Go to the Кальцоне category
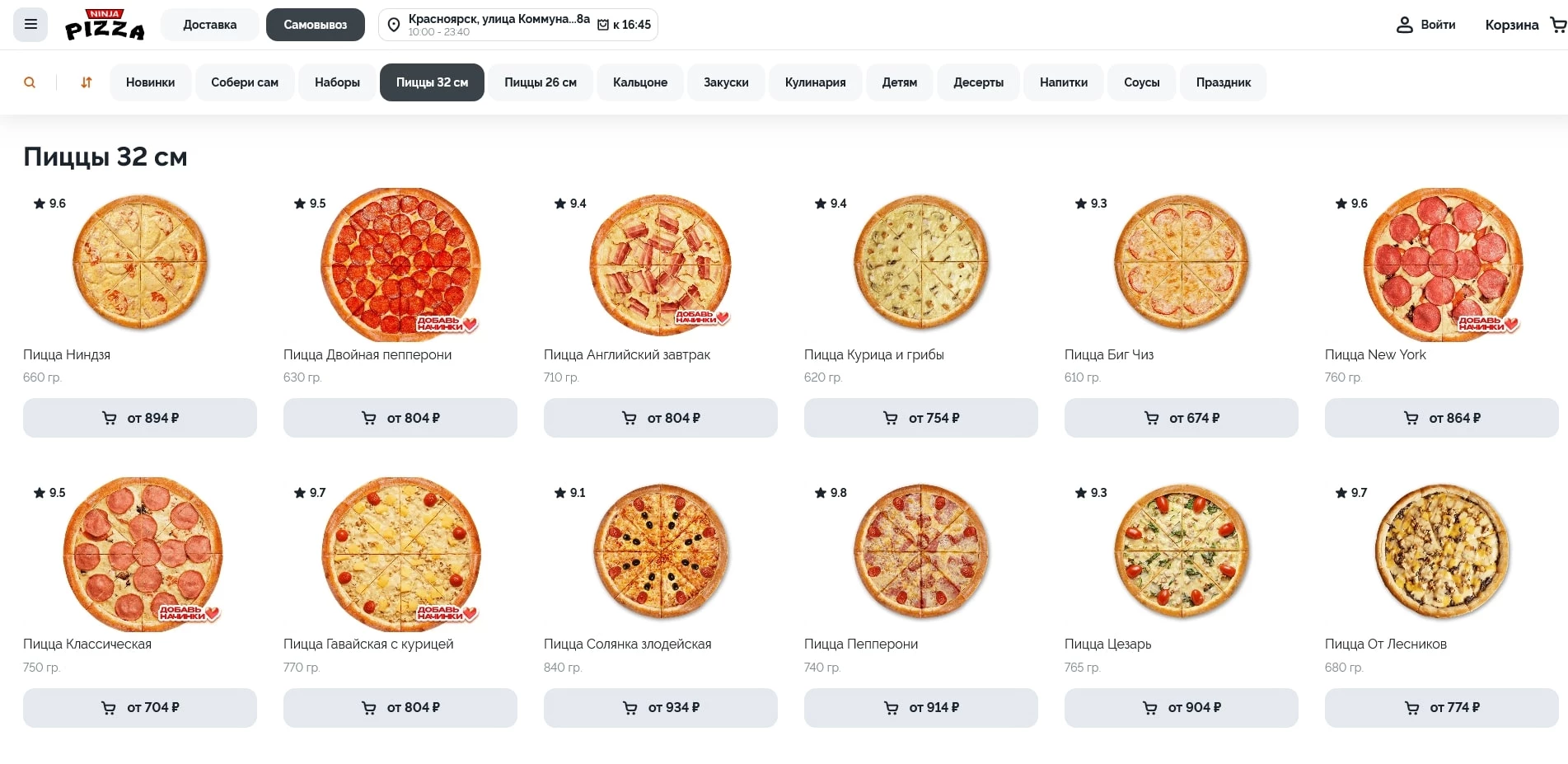 tap(639, 82)
